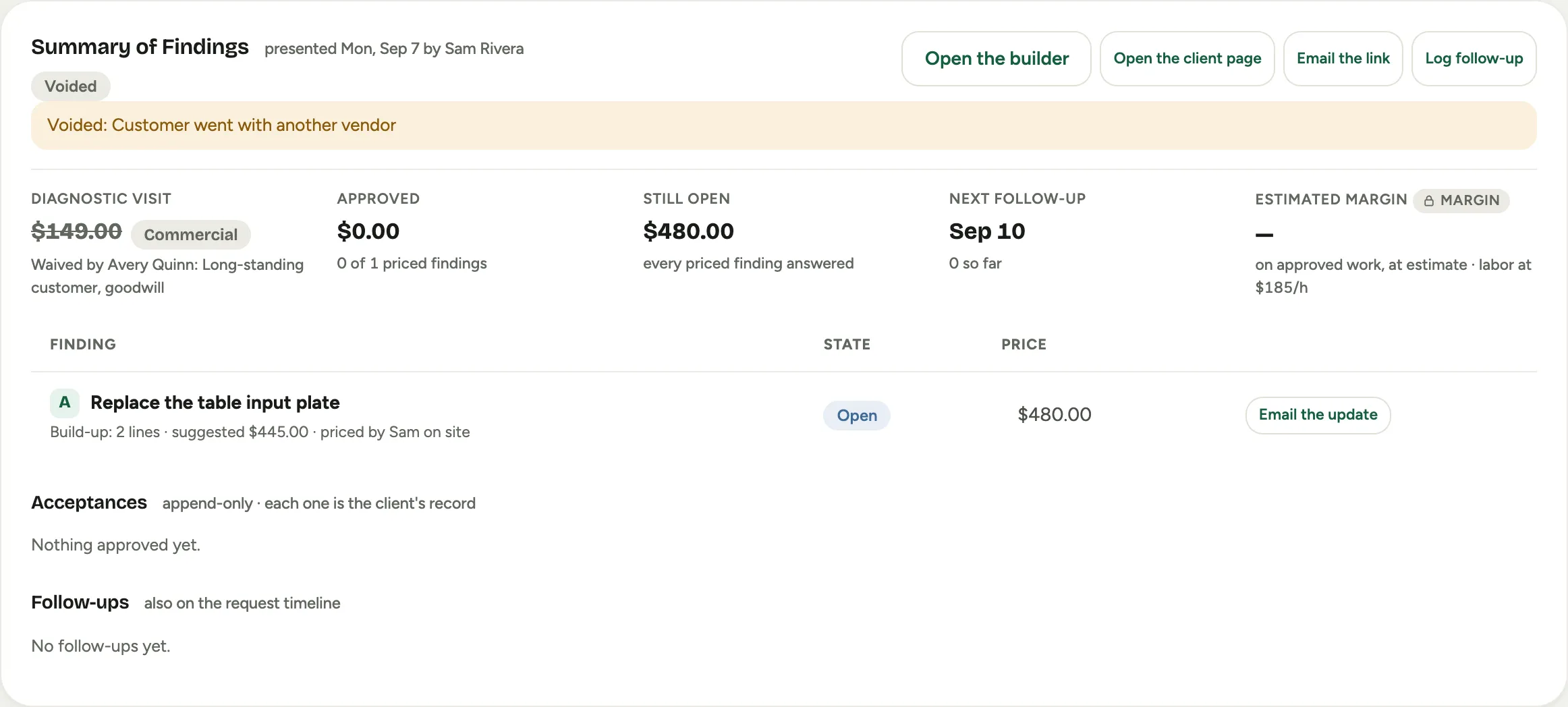This screenshot has height=707, width=1568.
Task: Click the Open the builder button
Action: point(996,59)
